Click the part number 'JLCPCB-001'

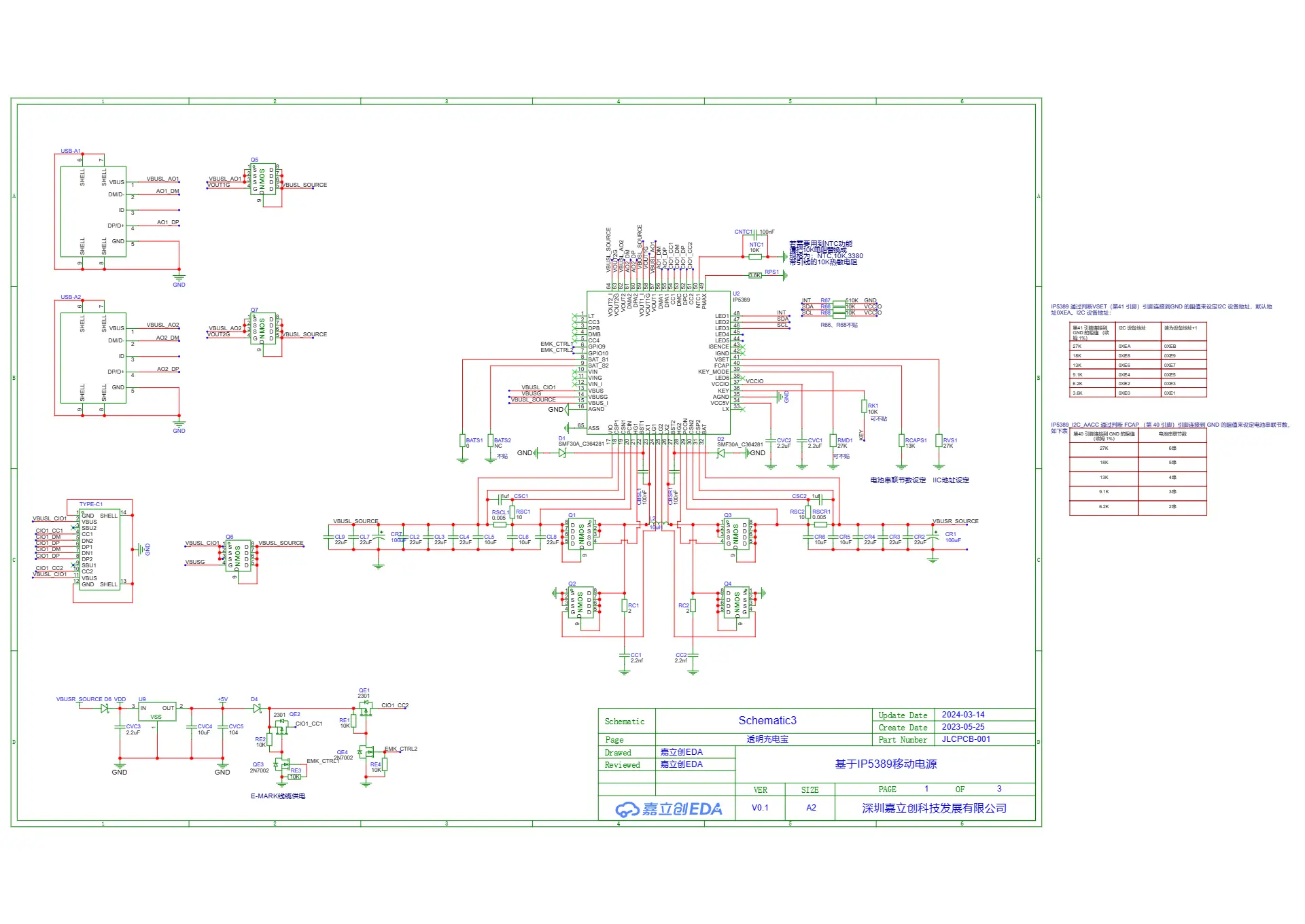[x=966, y=739]
